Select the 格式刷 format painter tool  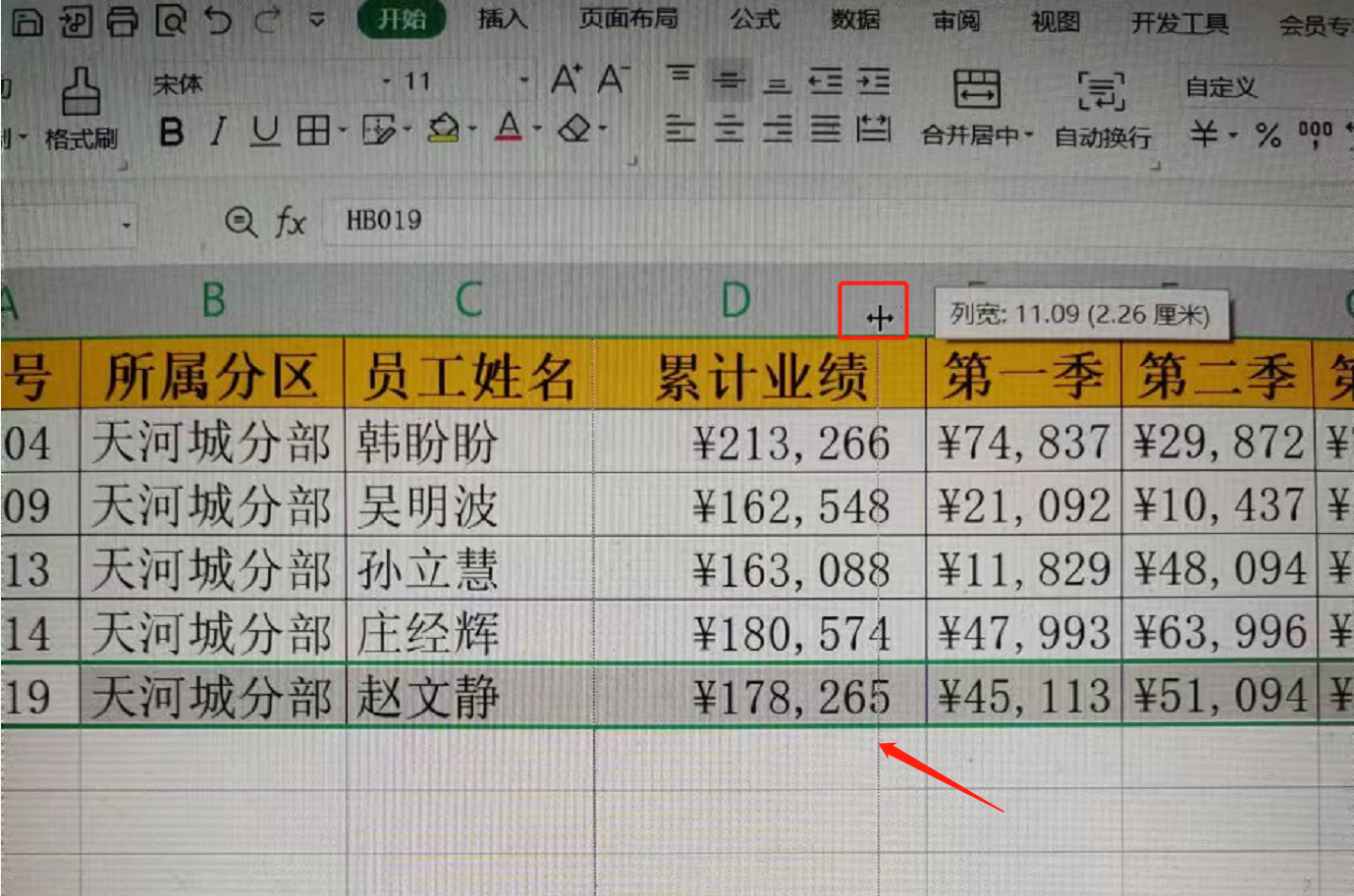(81, 109)
